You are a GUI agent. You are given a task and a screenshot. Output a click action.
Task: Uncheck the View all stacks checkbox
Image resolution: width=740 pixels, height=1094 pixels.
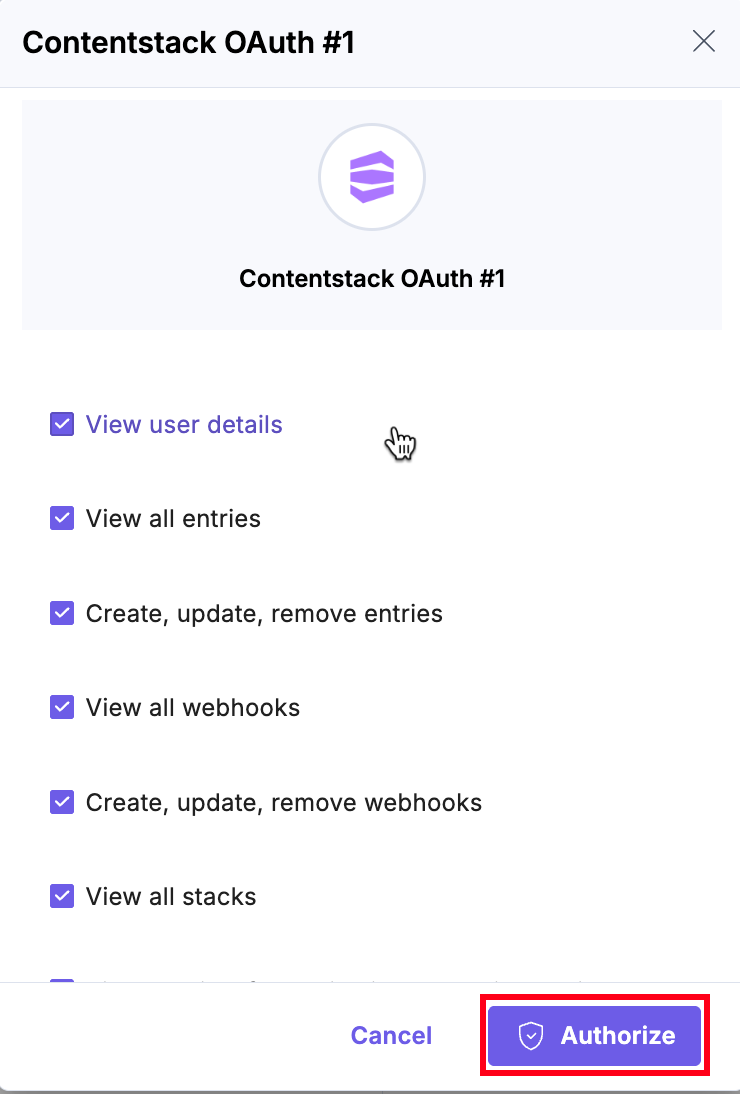click(x=62, y=897)
